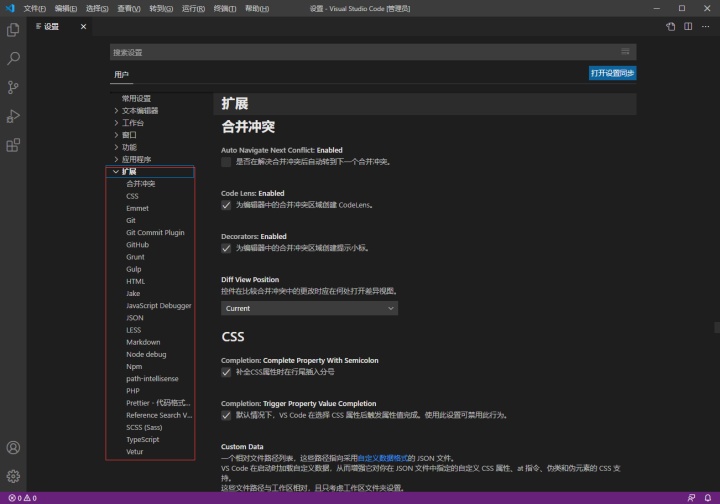Click the errors and warnings status indicator

tap(22, 498)
